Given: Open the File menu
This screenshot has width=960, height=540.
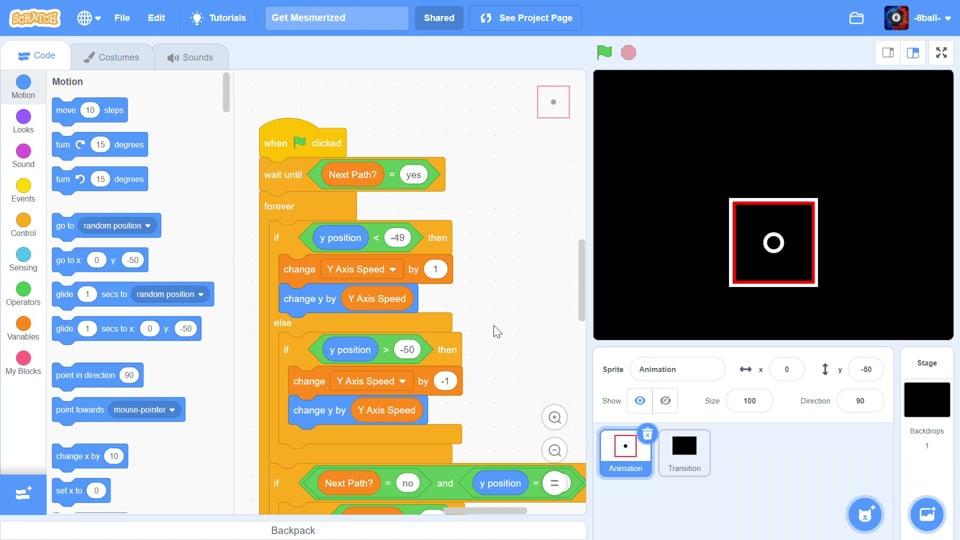Looking at the screenshot, I should 122,18.
